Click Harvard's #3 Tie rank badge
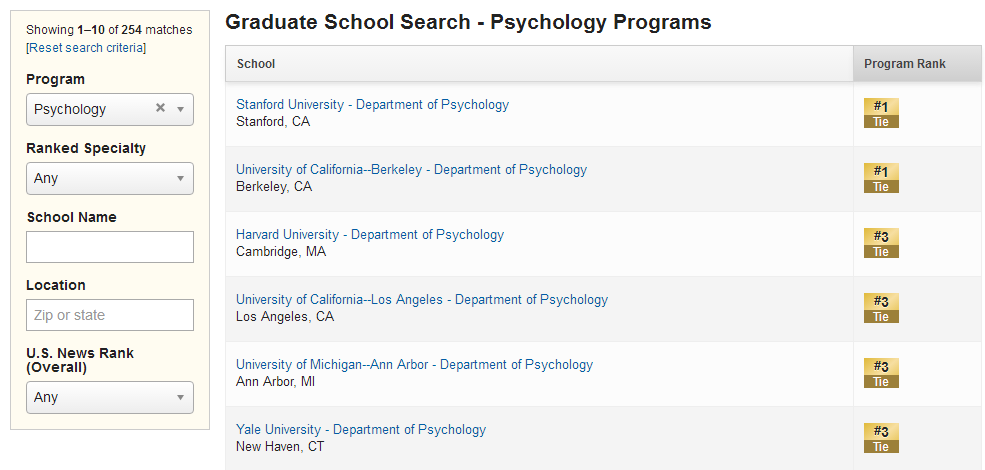The image size is (985, 470). (x=881, y=243)
